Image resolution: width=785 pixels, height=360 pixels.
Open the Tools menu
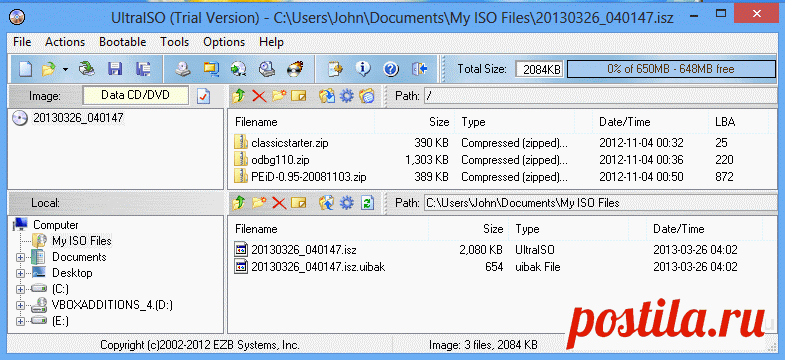pos(175,42)
